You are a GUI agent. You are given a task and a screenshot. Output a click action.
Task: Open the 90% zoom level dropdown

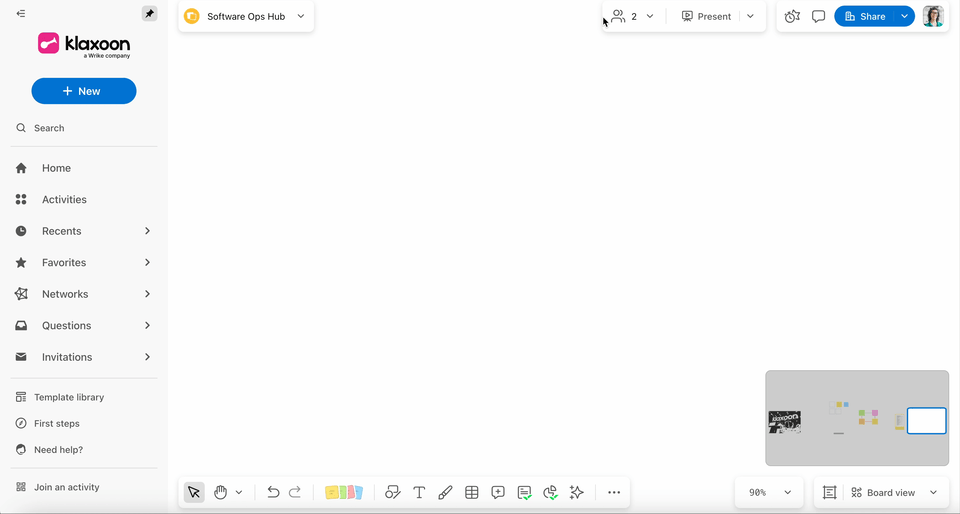click(x=769, y=493)
